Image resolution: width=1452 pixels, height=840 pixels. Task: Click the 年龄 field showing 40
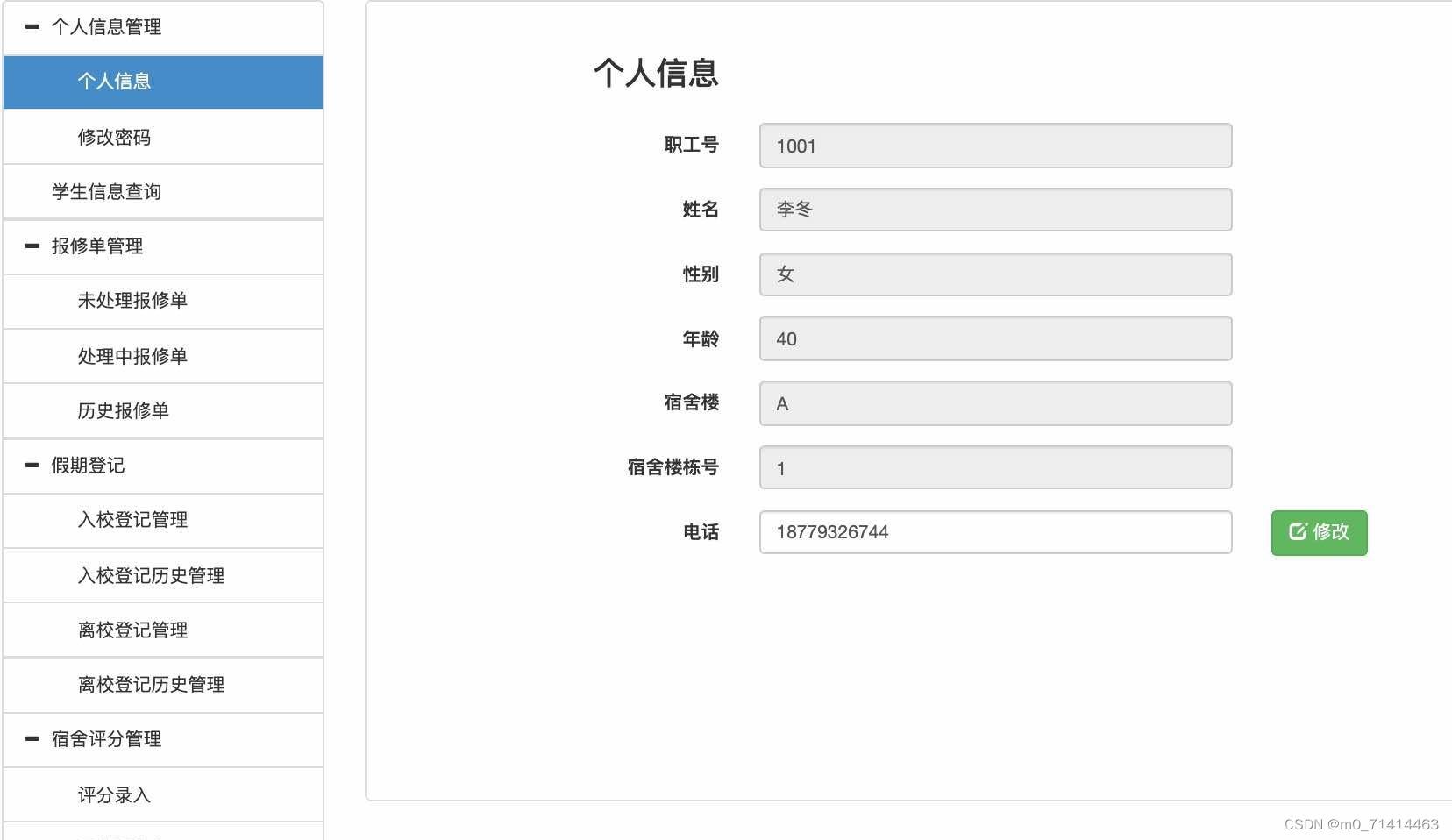(x=995, y=338)
